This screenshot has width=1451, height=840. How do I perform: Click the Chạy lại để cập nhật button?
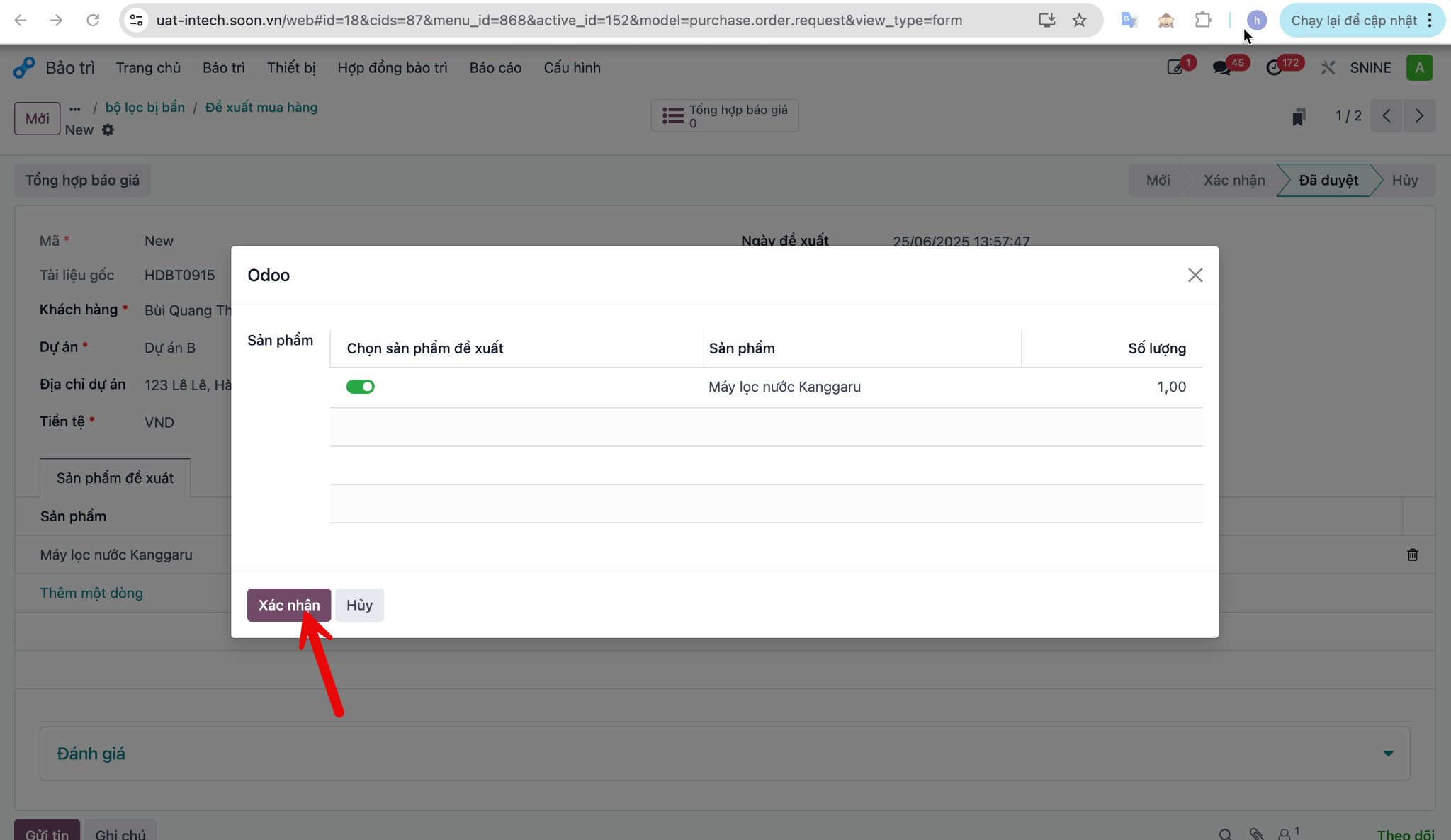(1361, 20)
